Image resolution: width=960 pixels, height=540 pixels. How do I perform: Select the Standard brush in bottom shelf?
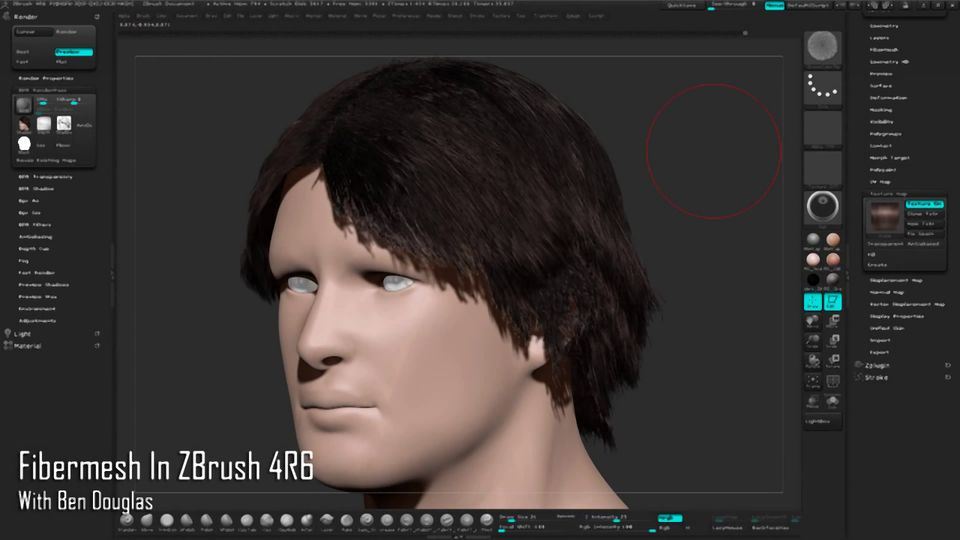[x=127, y=520]
